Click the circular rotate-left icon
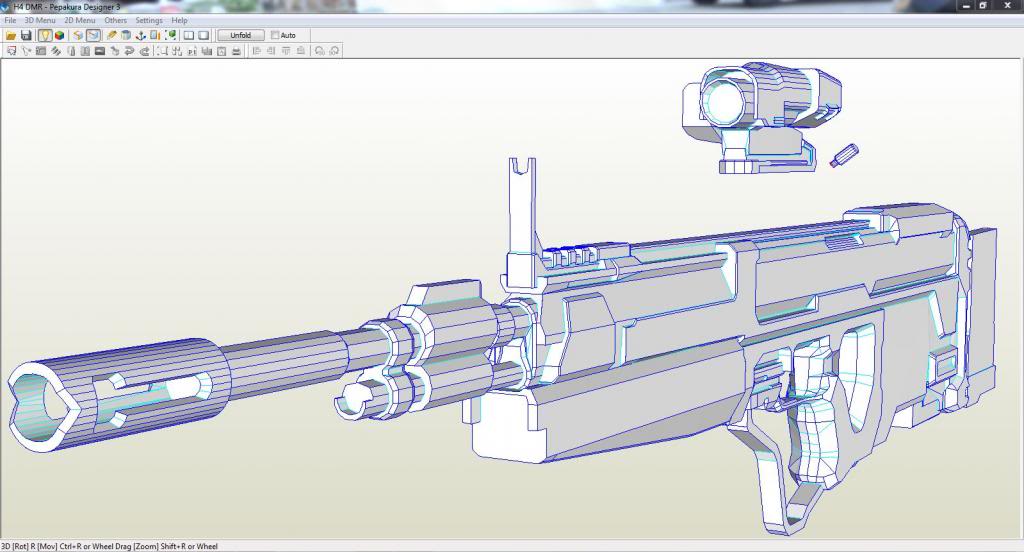This screenshot has height=552, width=1024. tap(319, 51)
